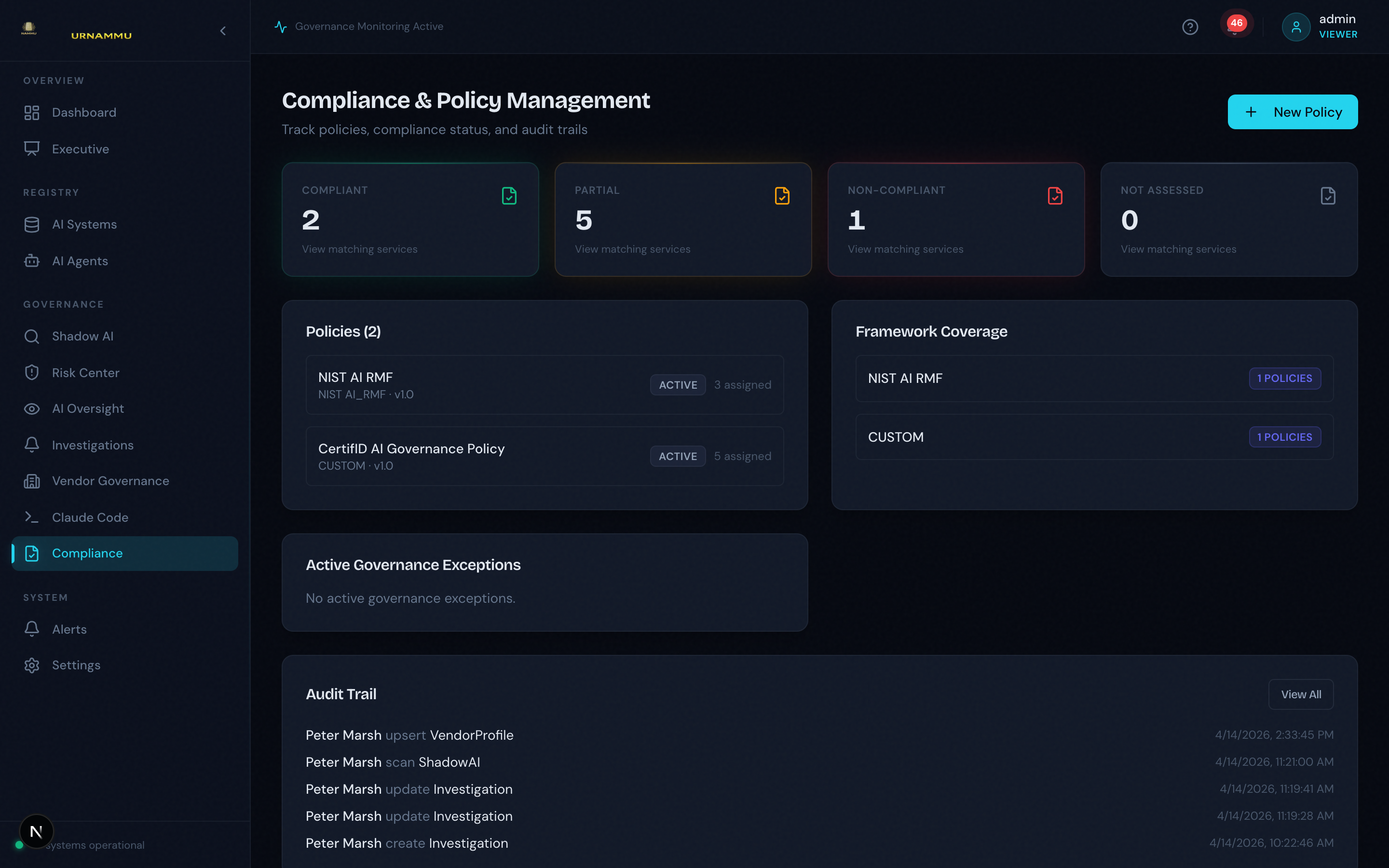Collapse the sidebar with the chevron

coord(223,30)
